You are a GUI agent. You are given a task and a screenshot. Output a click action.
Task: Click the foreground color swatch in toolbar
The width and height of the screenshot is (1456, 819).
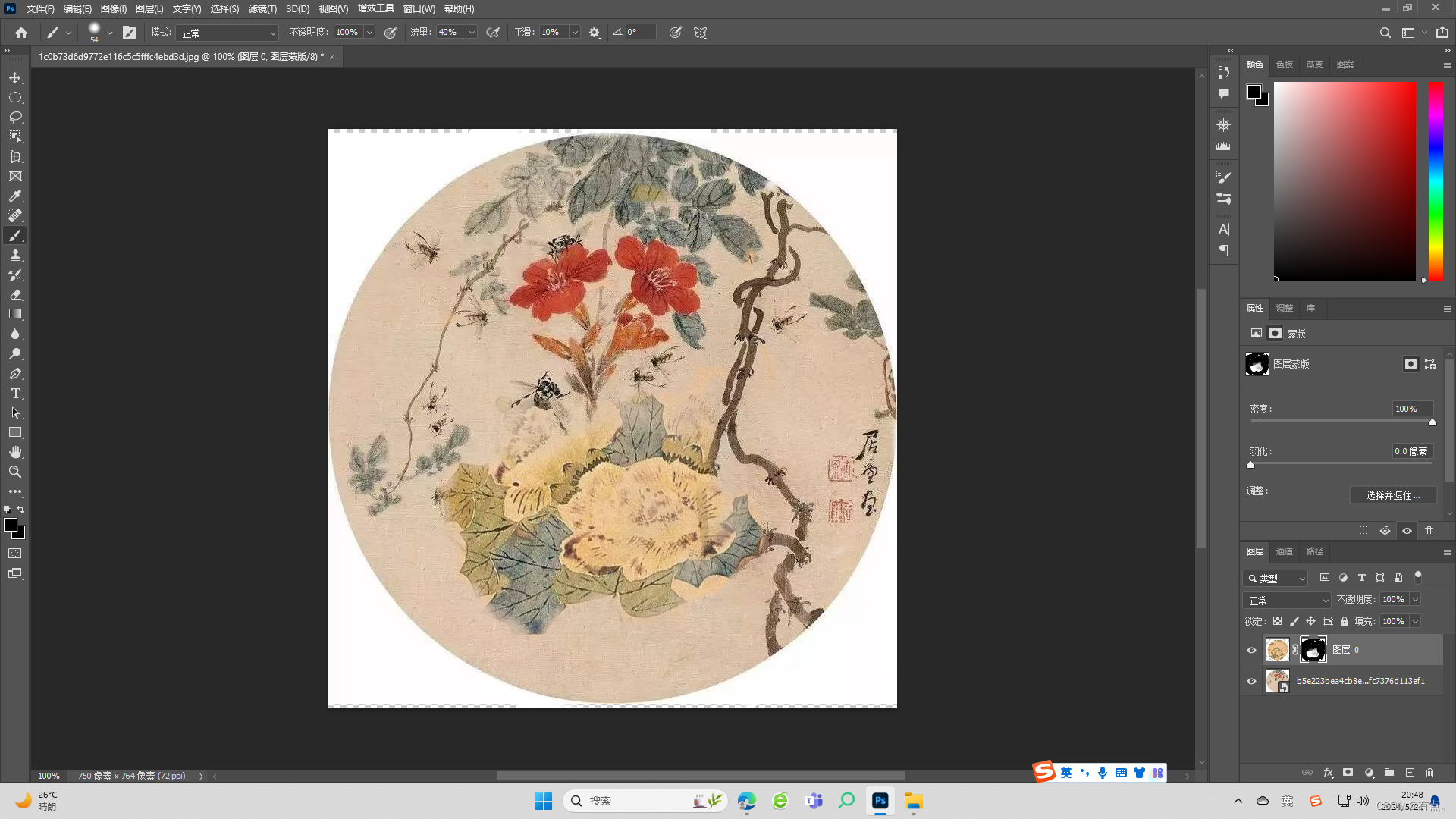pos(11,526)
